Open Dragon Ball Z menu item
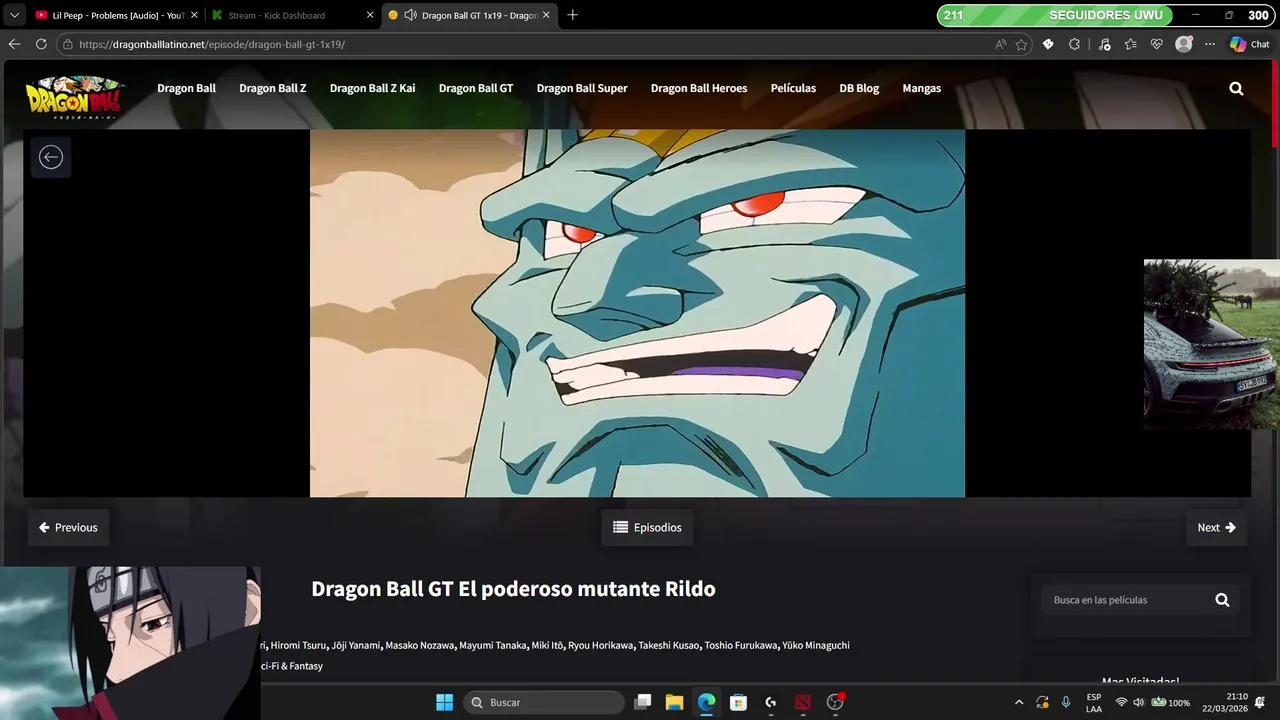Screen dimensions: 1280x720 pyautogui.click(x=273, y=88)
